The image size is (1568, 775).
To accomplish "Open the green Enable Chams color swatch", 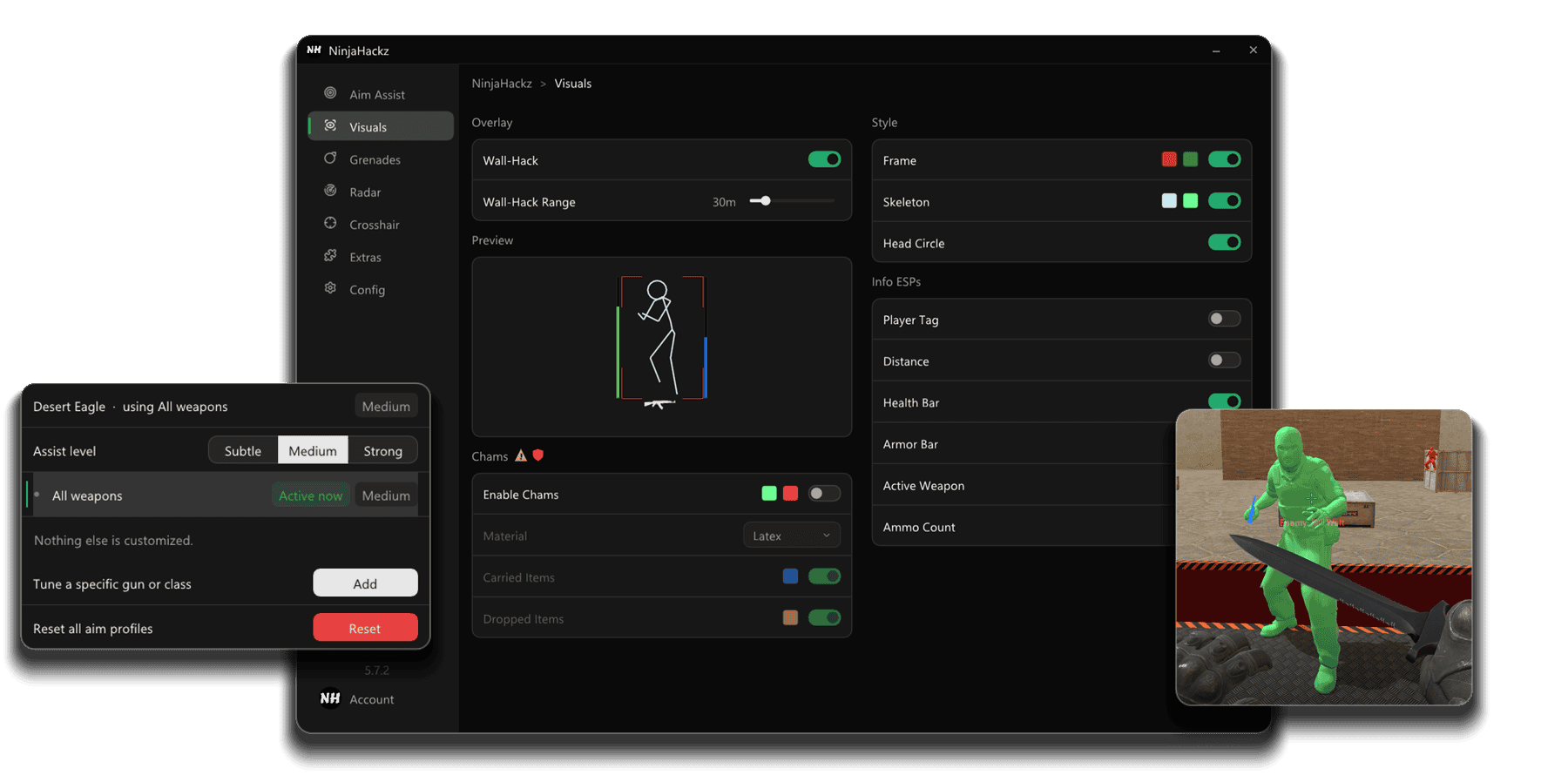I will pos(769,494).
